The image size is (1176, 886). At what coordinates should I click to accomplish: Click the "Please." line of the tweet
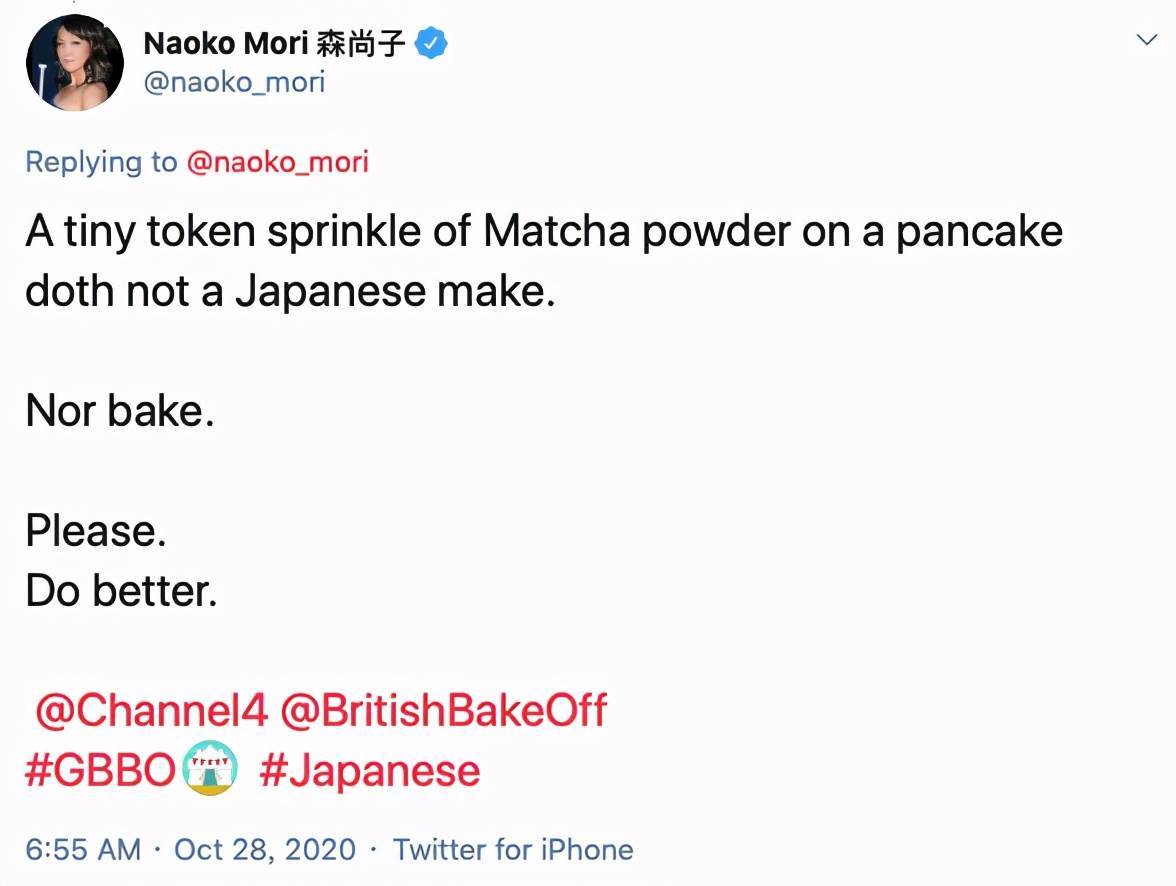(x=96, y=531)
